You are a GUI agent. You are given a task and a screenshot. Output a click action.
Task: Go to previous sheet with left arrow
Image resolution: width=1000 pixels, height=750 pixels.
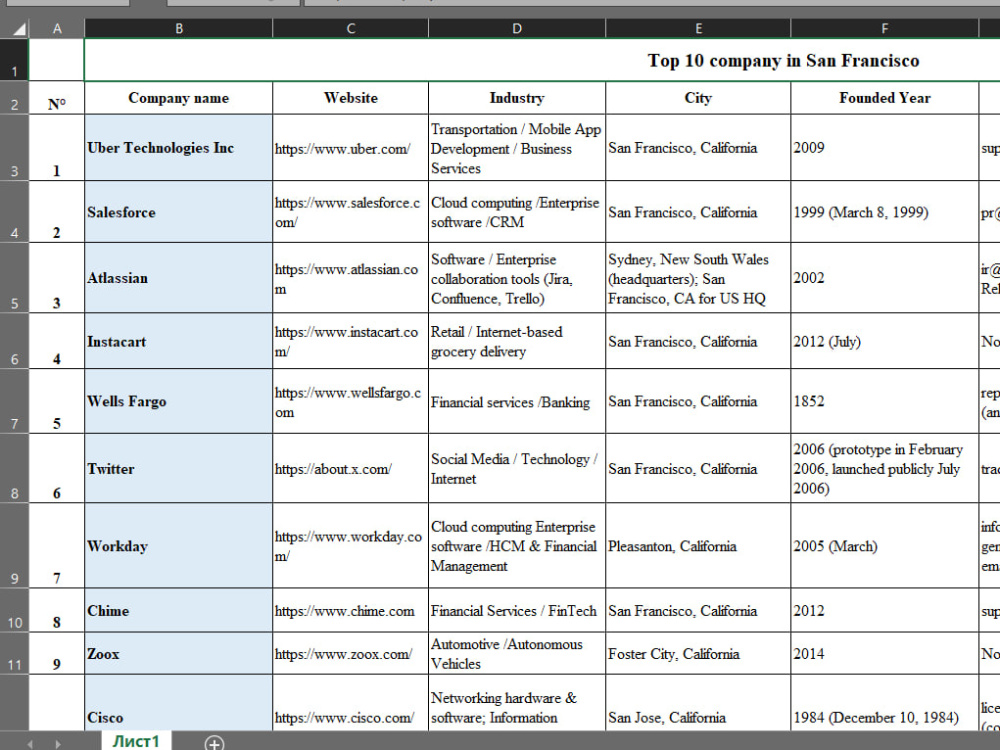click(x=30, y=744)
